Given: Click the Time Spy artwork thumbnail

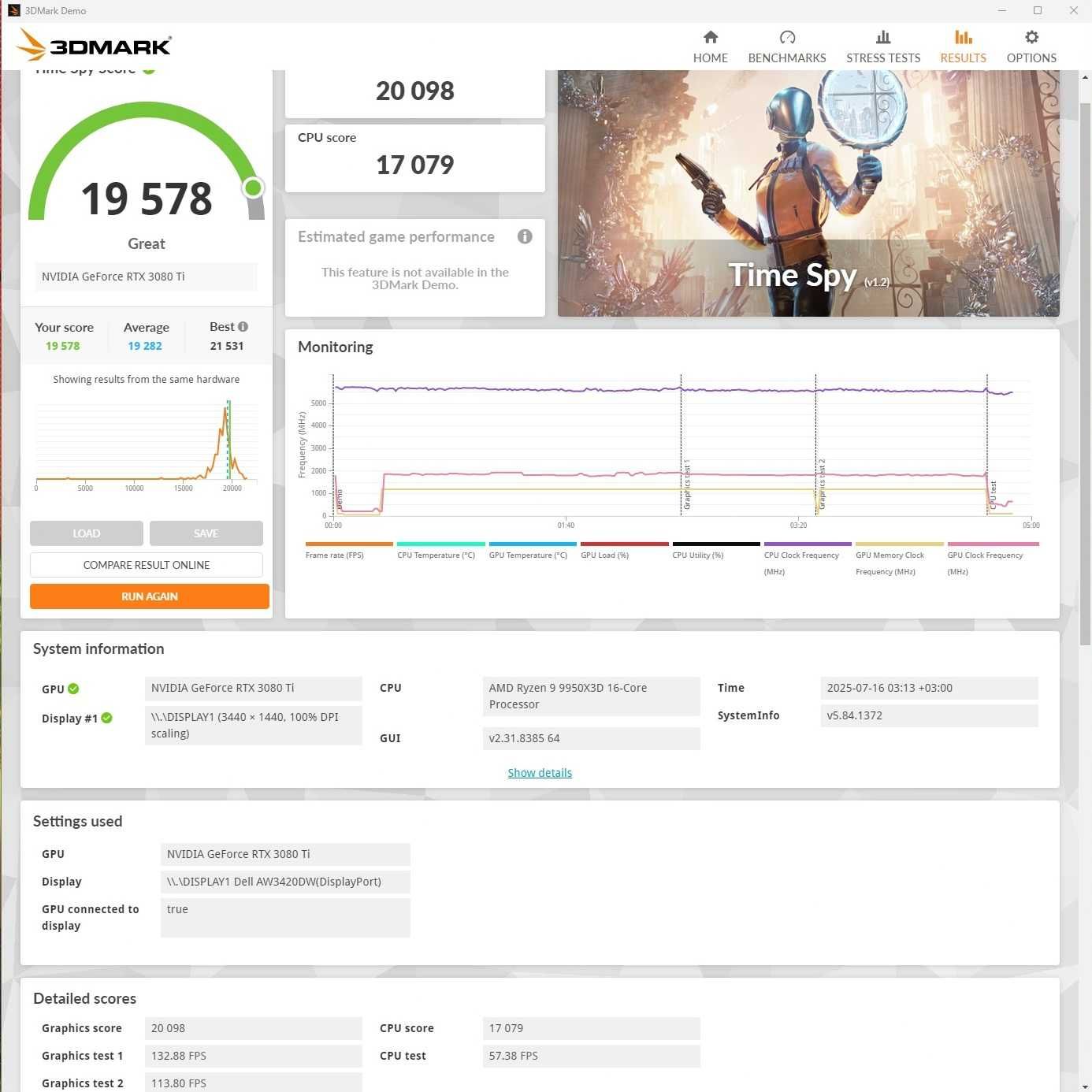Looking at the screenshot, I should tap(808, 193).
